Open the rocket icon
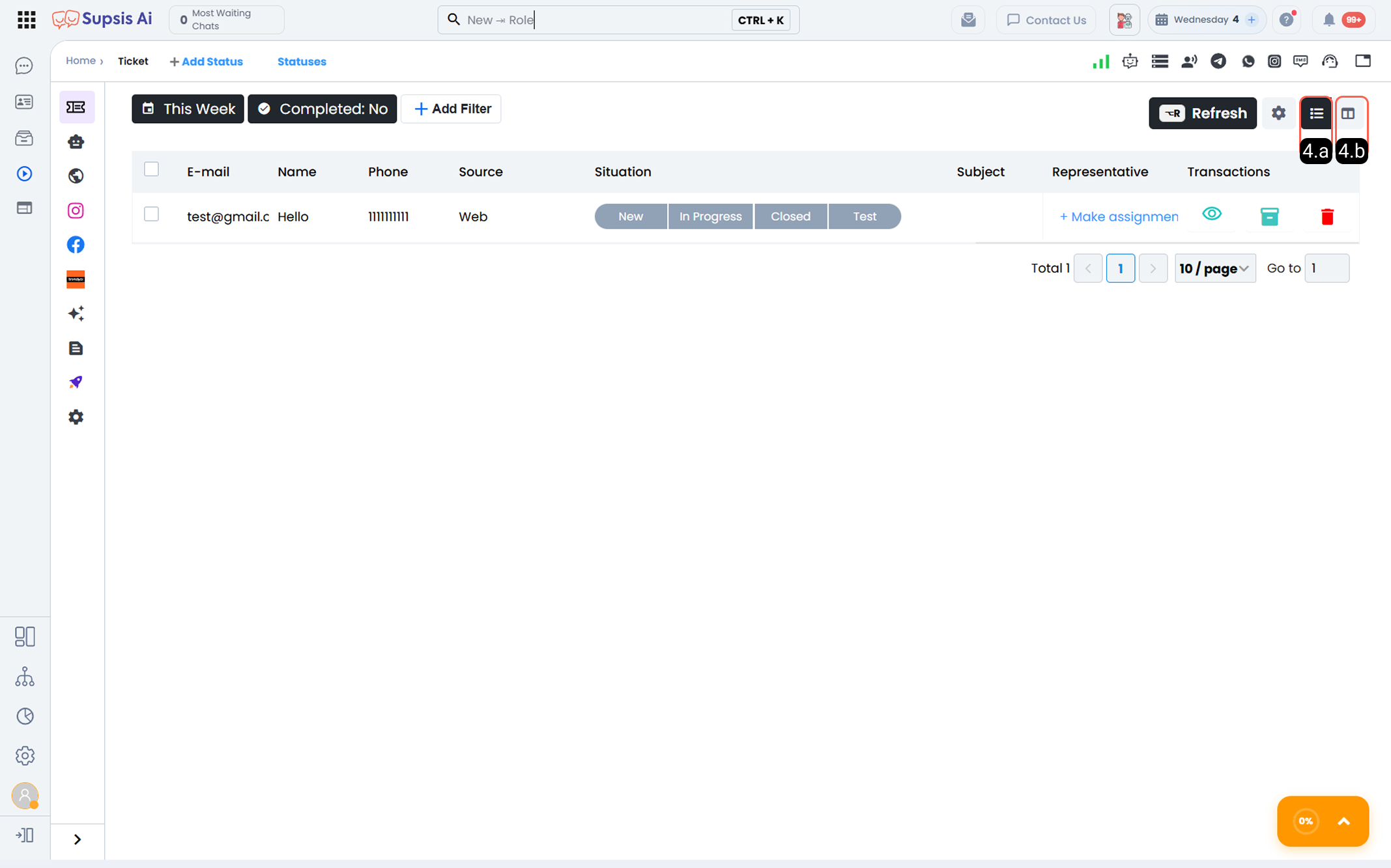 (x=76, y=382)
